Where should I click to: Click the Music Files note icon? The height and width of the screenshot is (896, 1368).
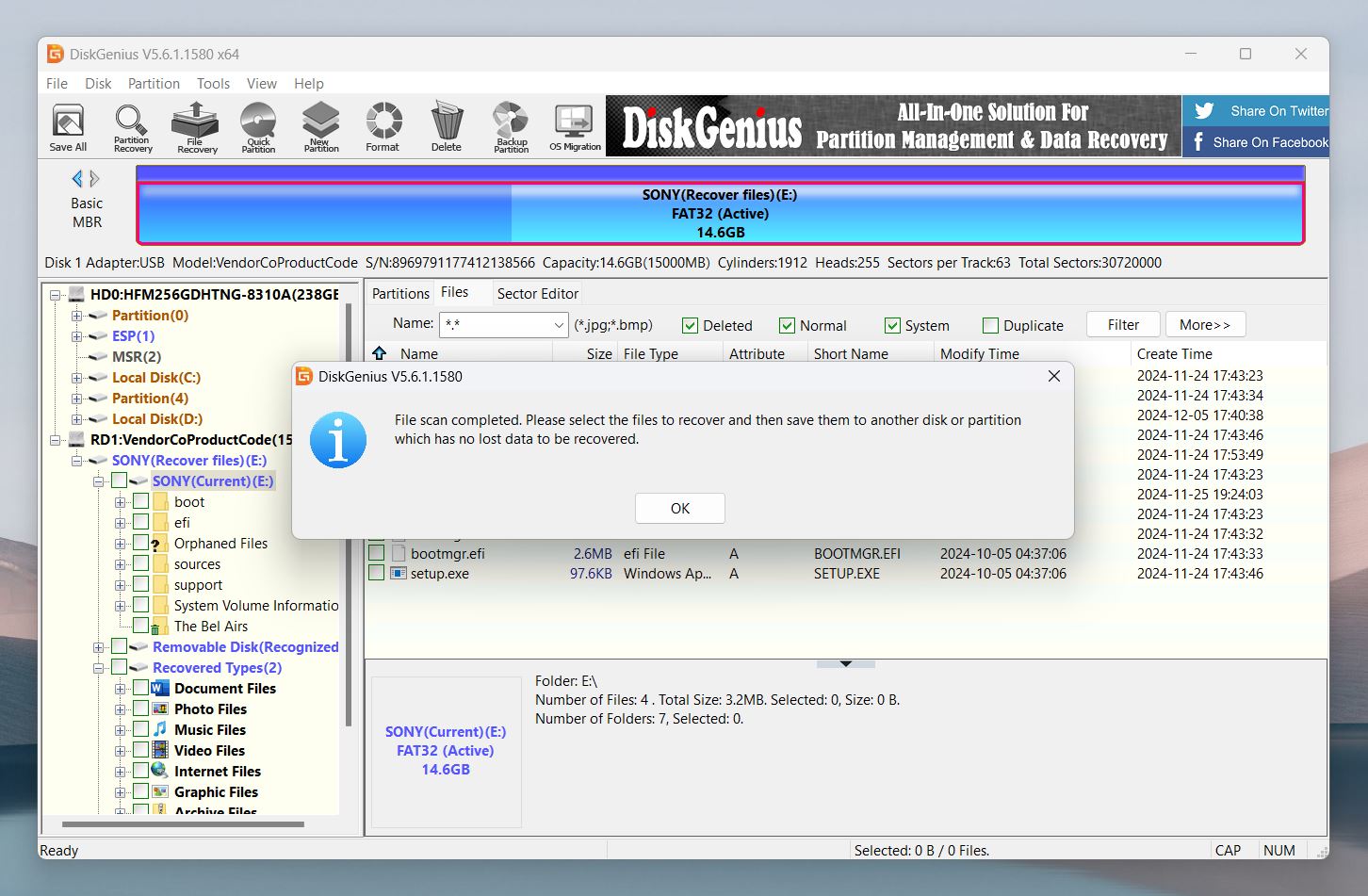click(x=159, y=729)
